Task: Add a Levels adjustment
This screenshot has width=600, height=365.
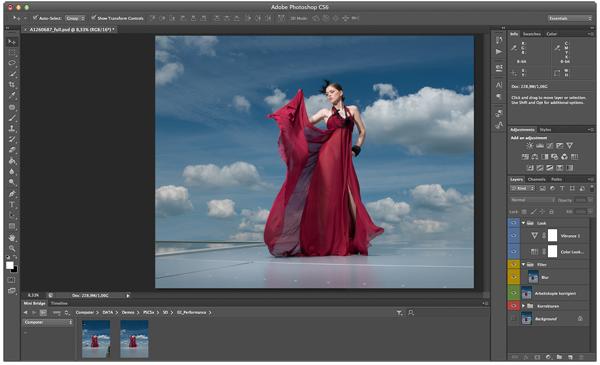Action: (540, 145)
